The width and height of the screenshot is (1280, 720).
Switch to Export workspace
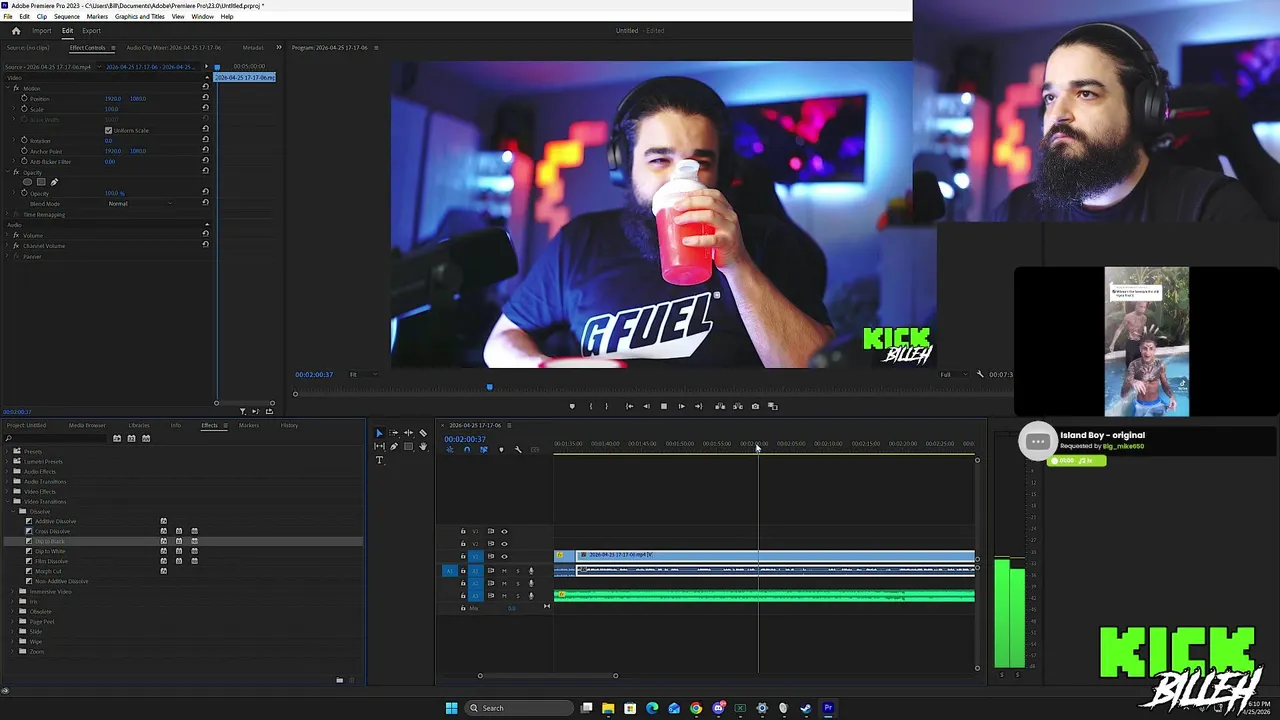click(x=91, y=31)
